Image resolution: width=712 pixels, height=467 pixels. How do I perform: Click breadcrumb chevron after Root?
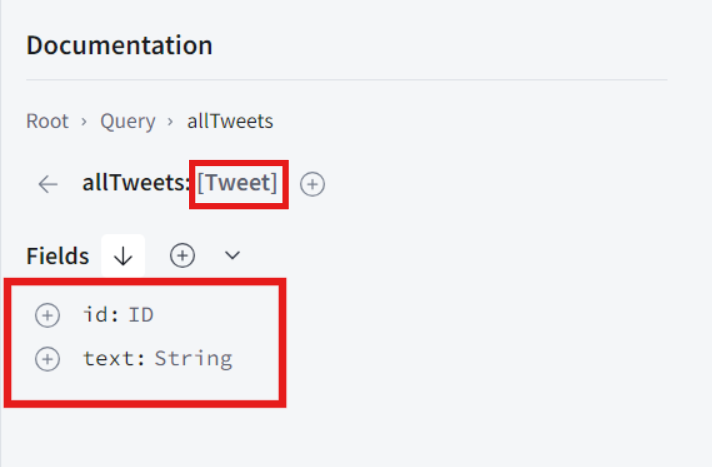tap(84, 122)
